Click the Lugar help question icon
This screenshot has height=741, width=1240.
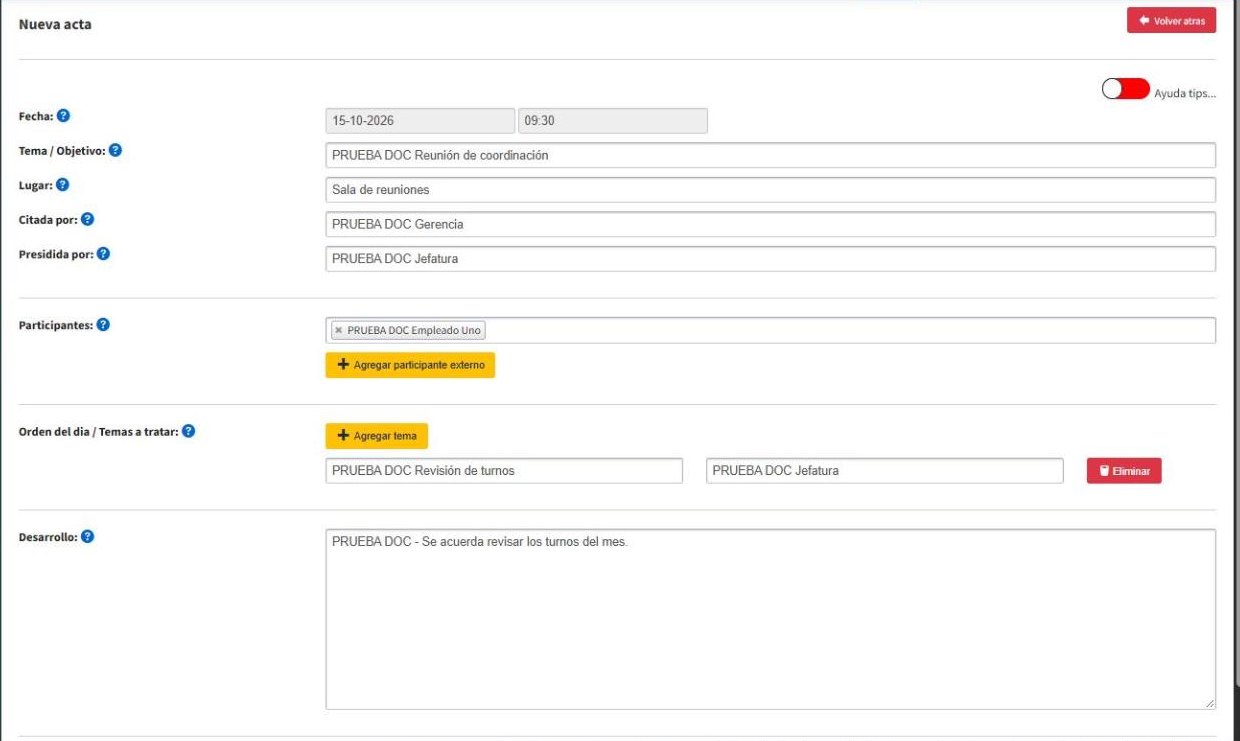tap(62, 185)
